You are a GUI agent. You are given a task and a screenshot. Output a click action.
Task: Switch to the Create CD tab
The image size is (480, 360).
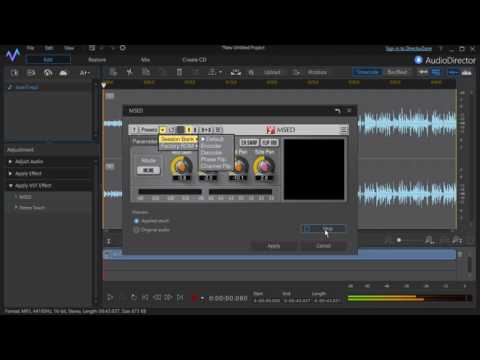pyautogui.click(x=194, y=60)
